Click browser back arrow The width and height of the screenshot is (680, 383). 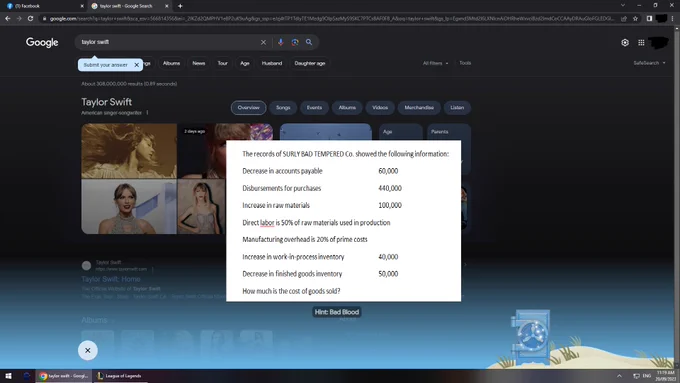(7, 18)
